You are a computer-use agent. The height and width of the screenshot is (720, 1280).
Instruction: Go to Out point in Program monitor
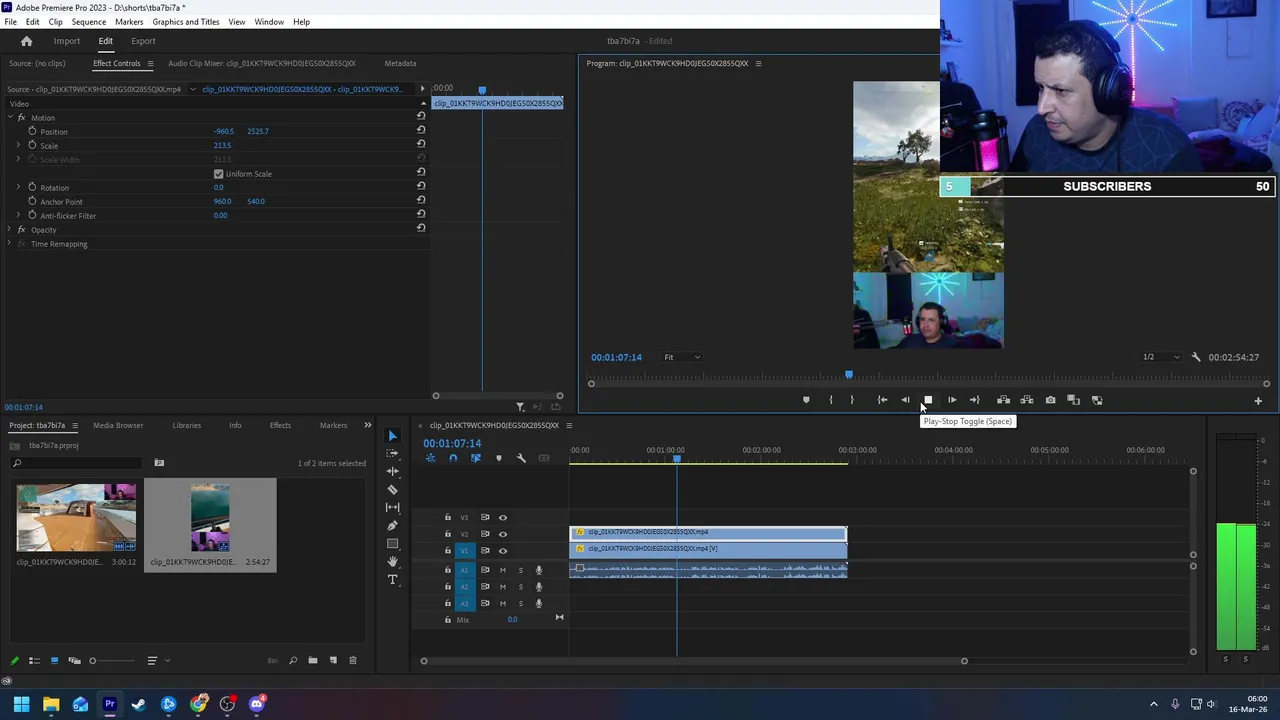974,400
